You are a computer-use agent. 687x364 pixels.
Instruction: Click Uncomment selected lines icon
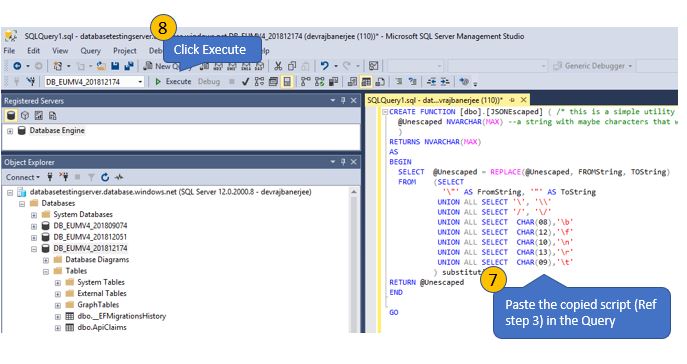pyautogui.click(x=412, y=81)
